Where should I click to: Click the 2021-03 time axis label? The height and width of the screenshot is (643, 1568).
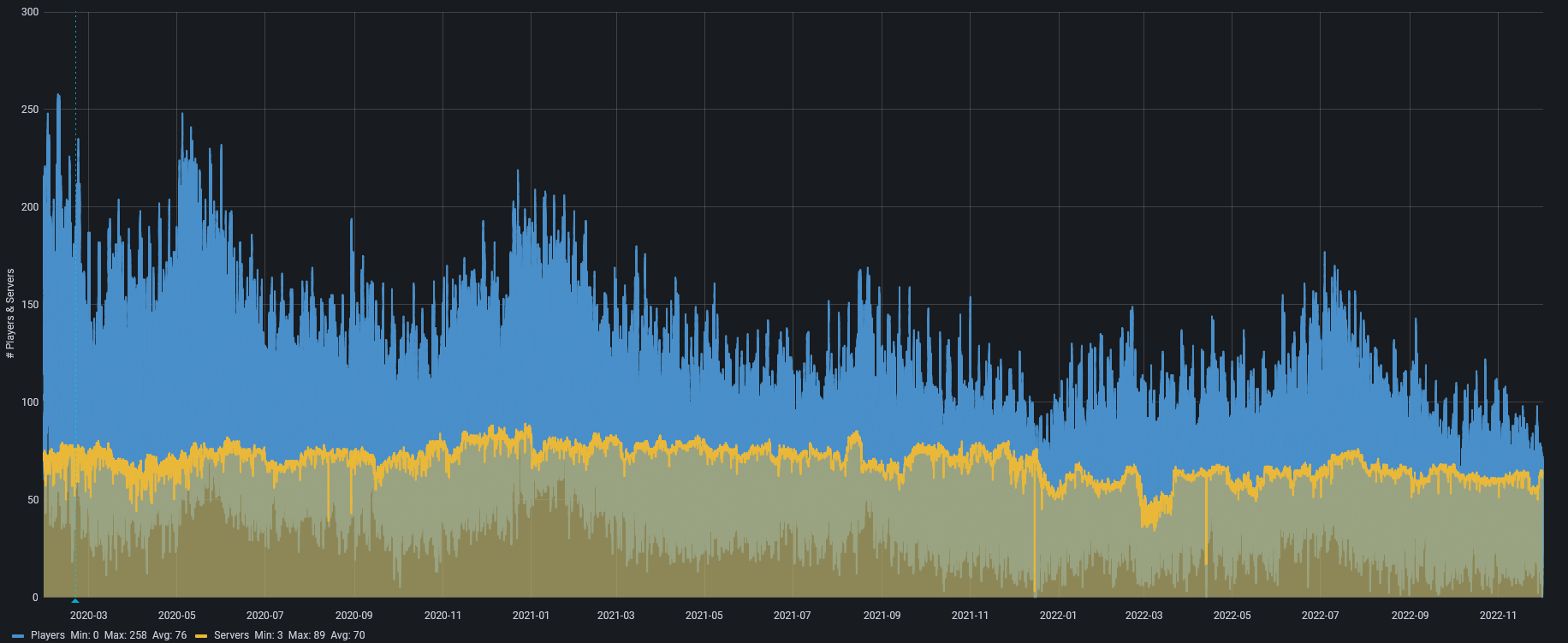pyautogui.click(x=616, y=616)
